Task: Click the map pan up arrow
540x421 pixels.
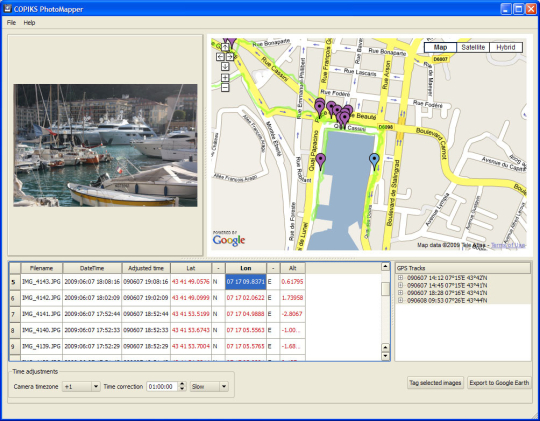Action: [225, 47]
